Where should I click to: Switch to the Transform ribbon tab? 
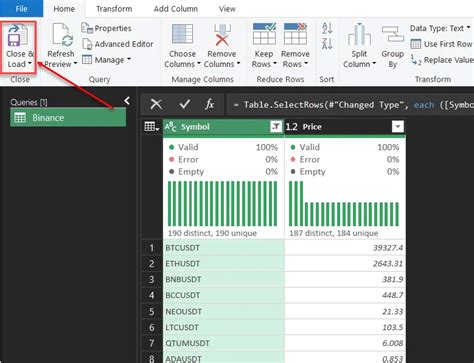point(114,9)
